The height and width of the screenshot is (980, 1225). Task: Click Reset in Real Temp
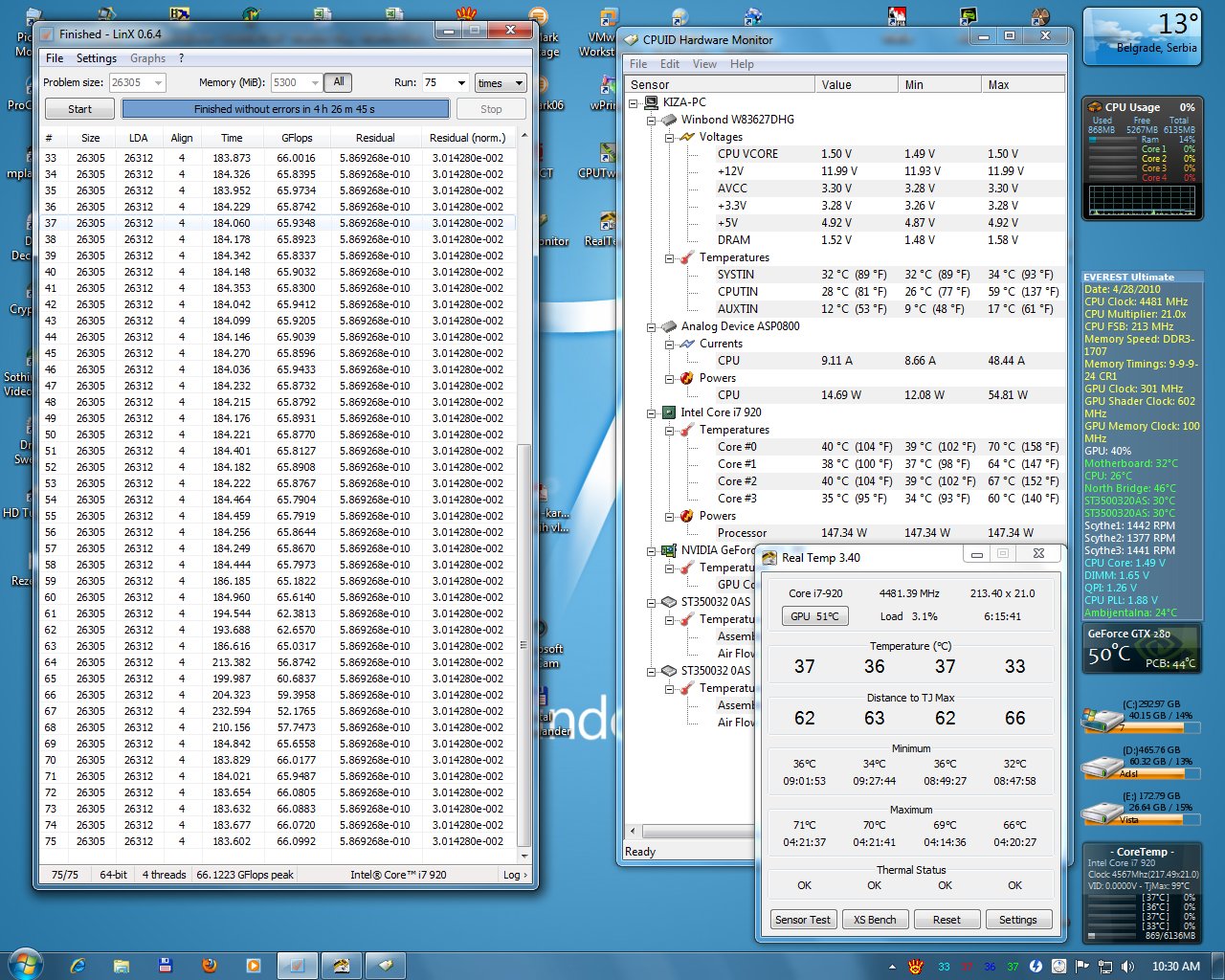point(947,920)
